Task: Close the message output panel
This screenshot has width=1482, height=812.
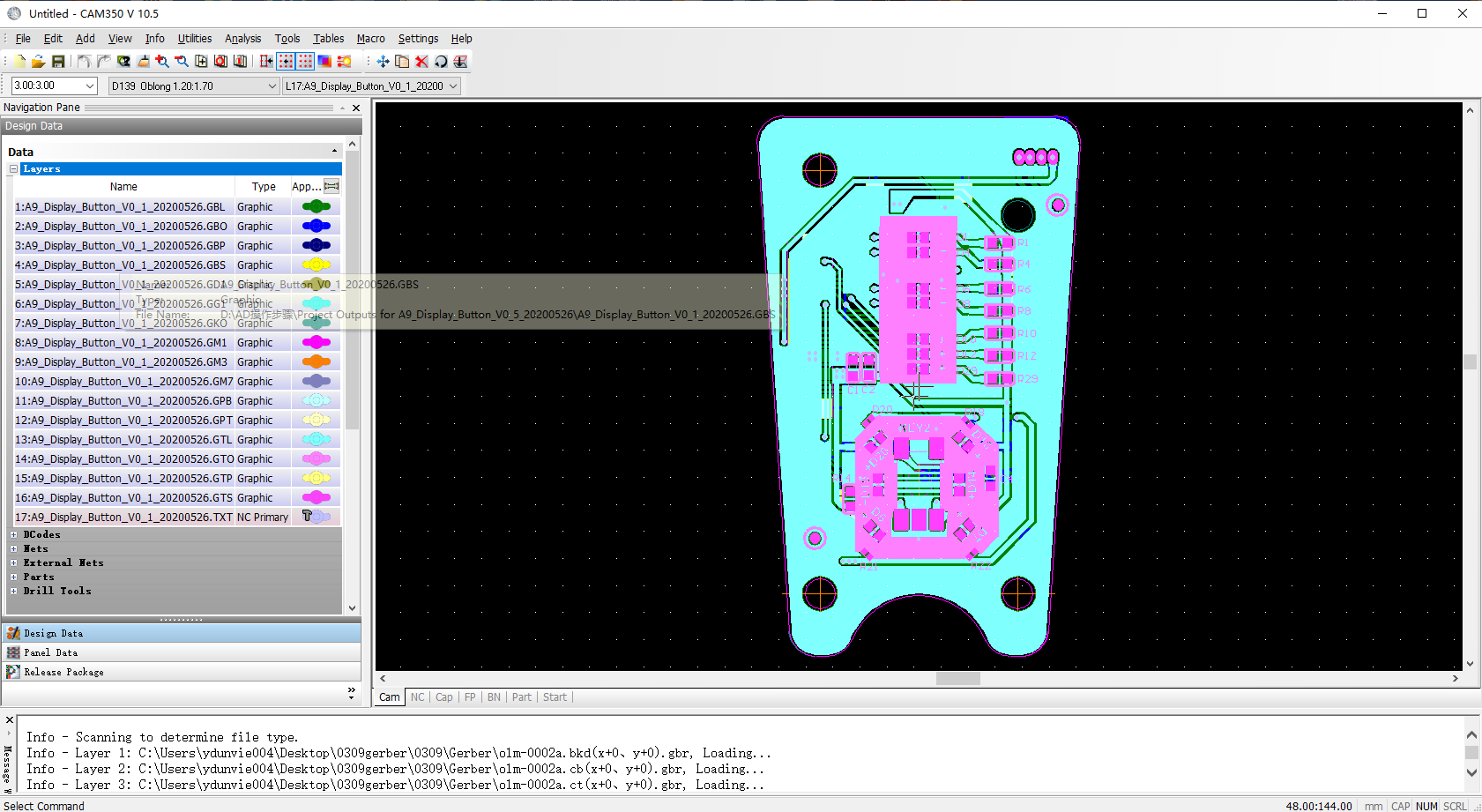Action: [x=10, y=720]
